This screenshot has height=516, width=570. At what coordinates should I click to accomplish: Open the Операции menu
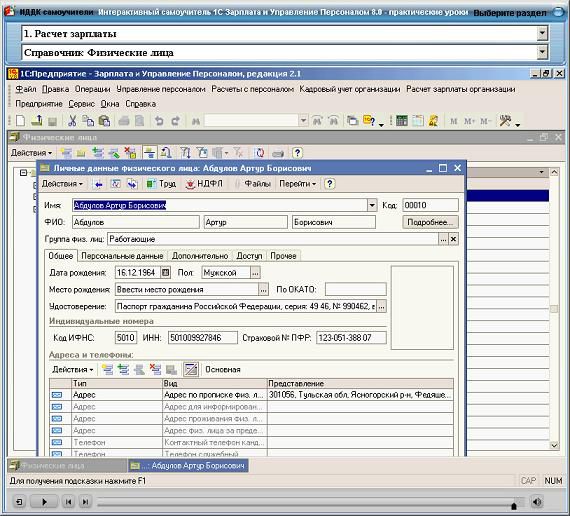coord(92,89)
